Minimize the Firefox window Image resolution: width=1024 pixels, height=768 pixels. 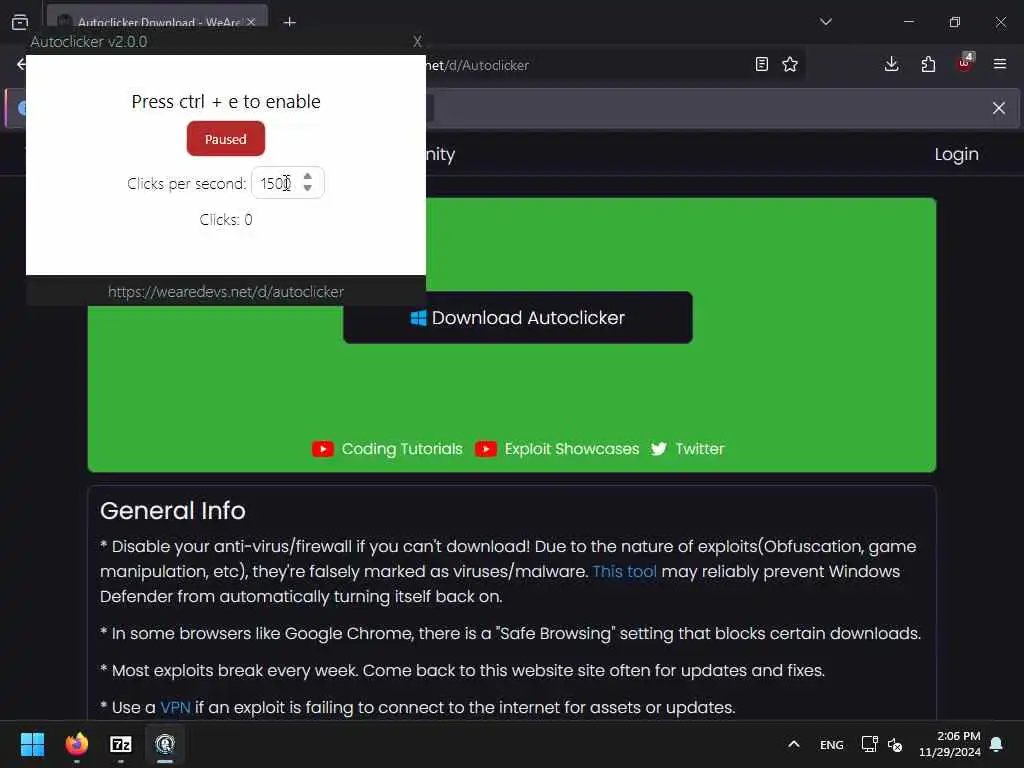[x=908, y=22]
